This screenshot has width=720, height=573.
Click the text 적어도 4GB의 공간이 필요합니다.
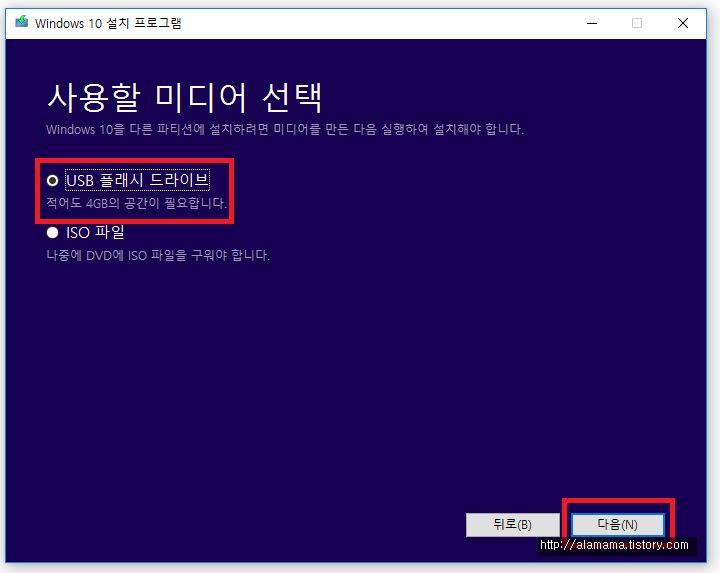[137, 203]
